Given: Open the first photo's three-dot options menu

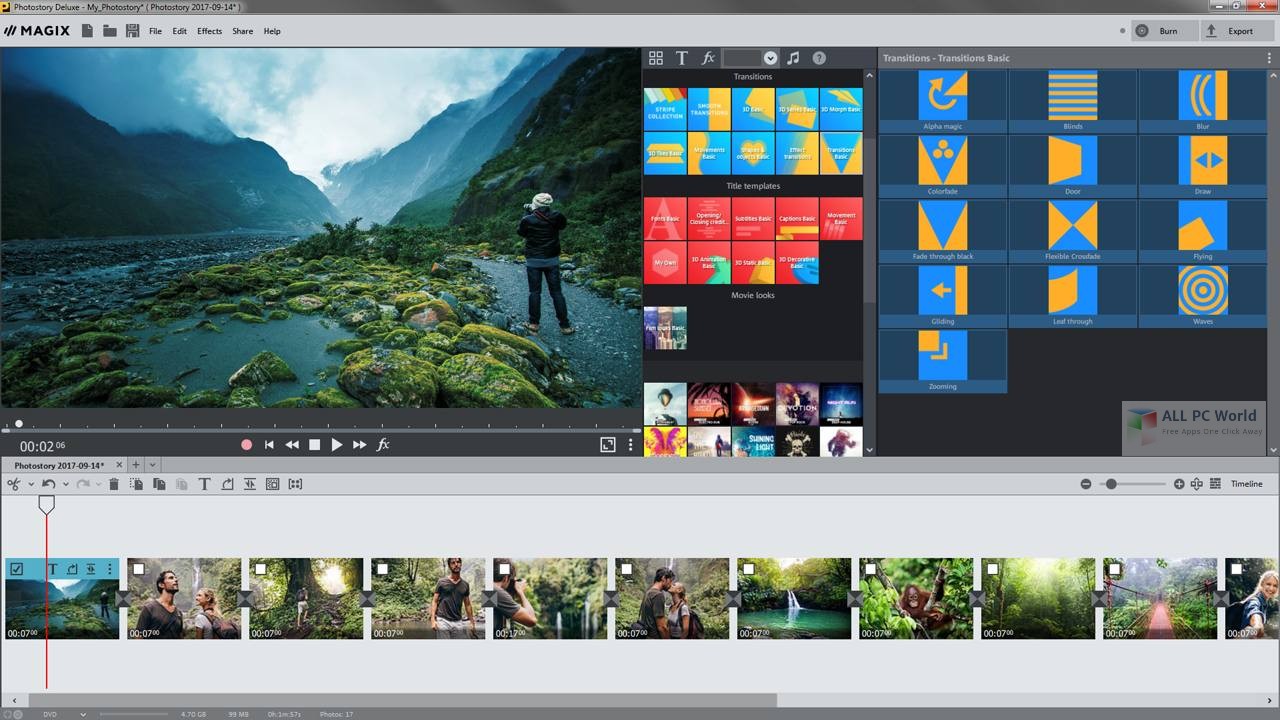Looking at the screenshot, I should point(110,569).
